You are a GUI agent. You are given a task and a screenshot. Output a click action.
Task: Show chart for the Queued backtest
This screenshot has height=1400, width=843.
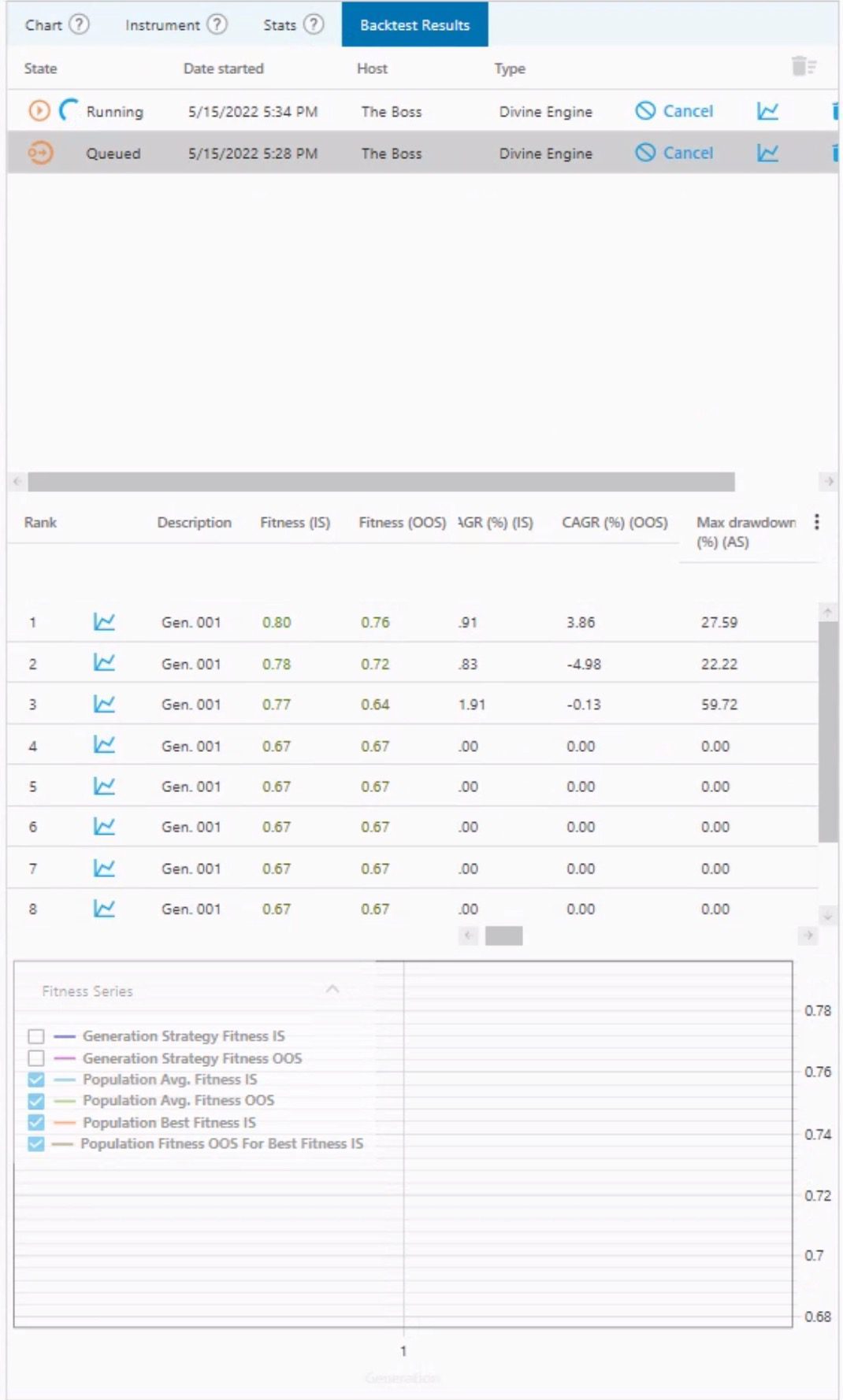[767, 154]
